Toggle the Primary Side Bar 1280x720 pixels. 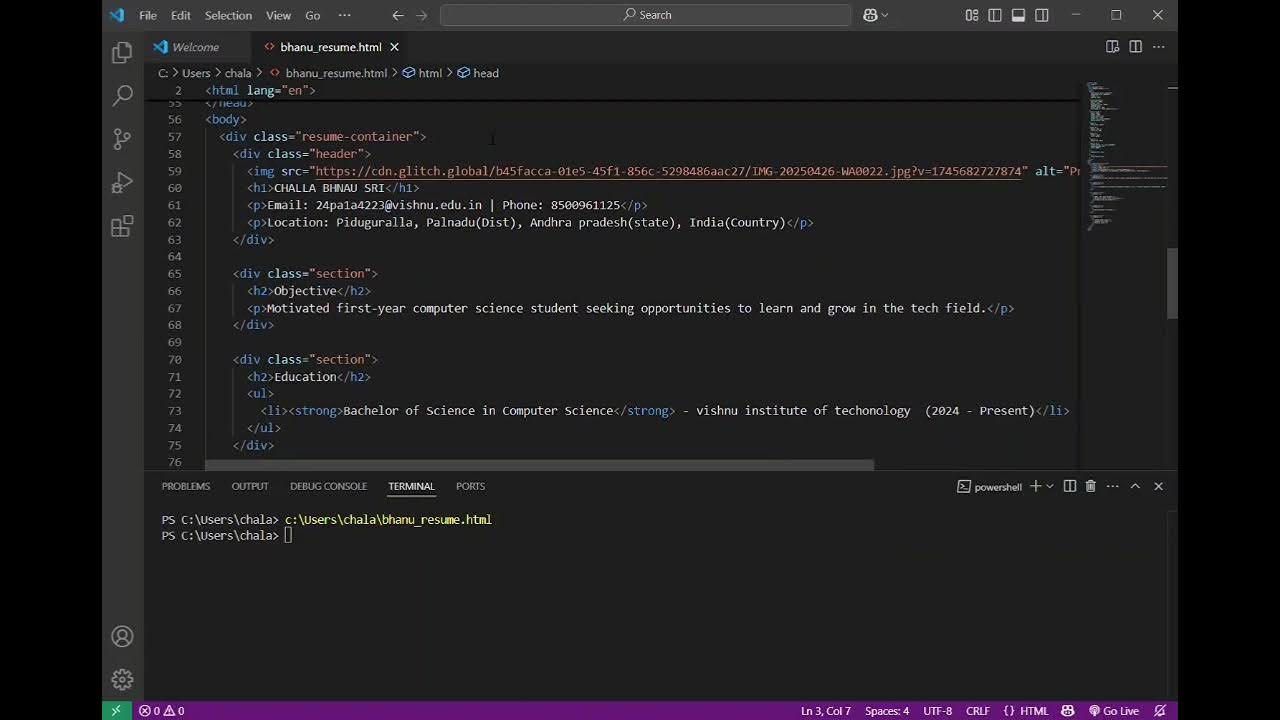995,15
